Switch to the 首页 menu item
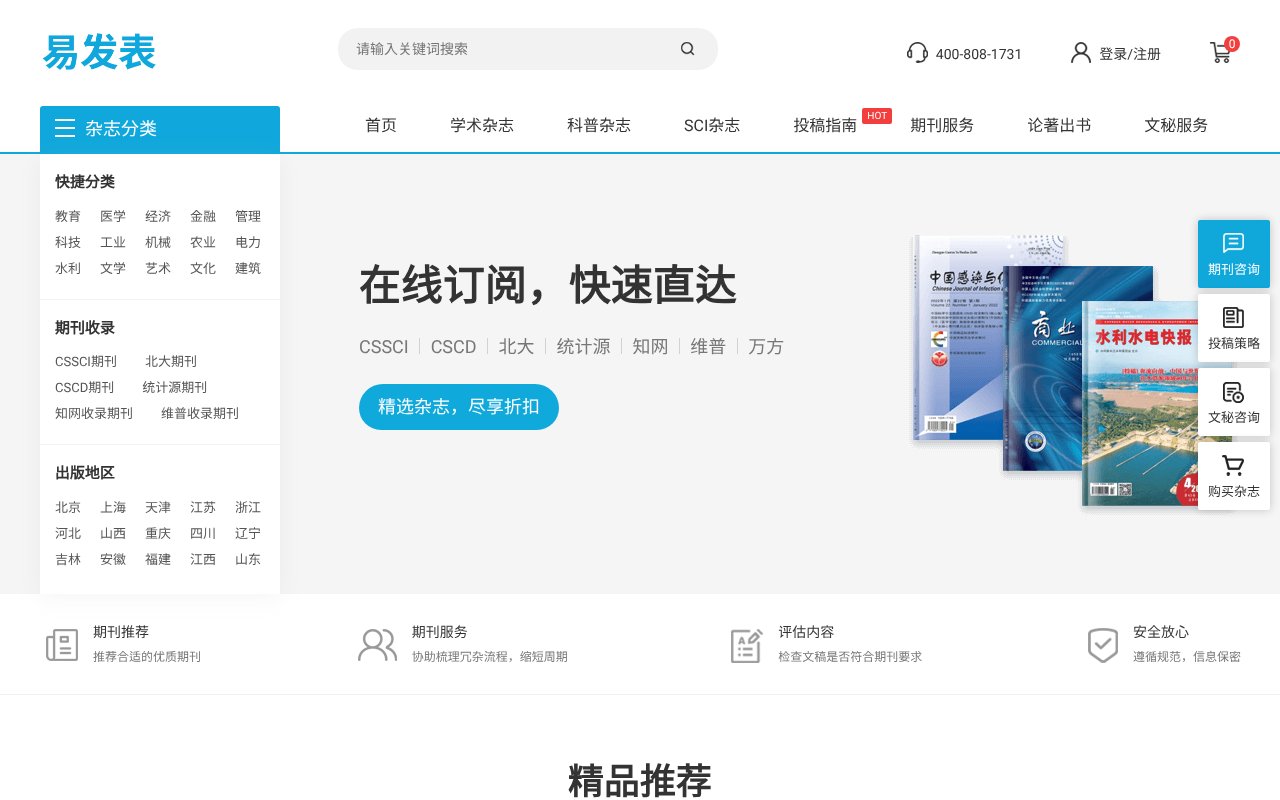Image resolution: width=1280 pixels, height=800 pixels. [380, 125]
